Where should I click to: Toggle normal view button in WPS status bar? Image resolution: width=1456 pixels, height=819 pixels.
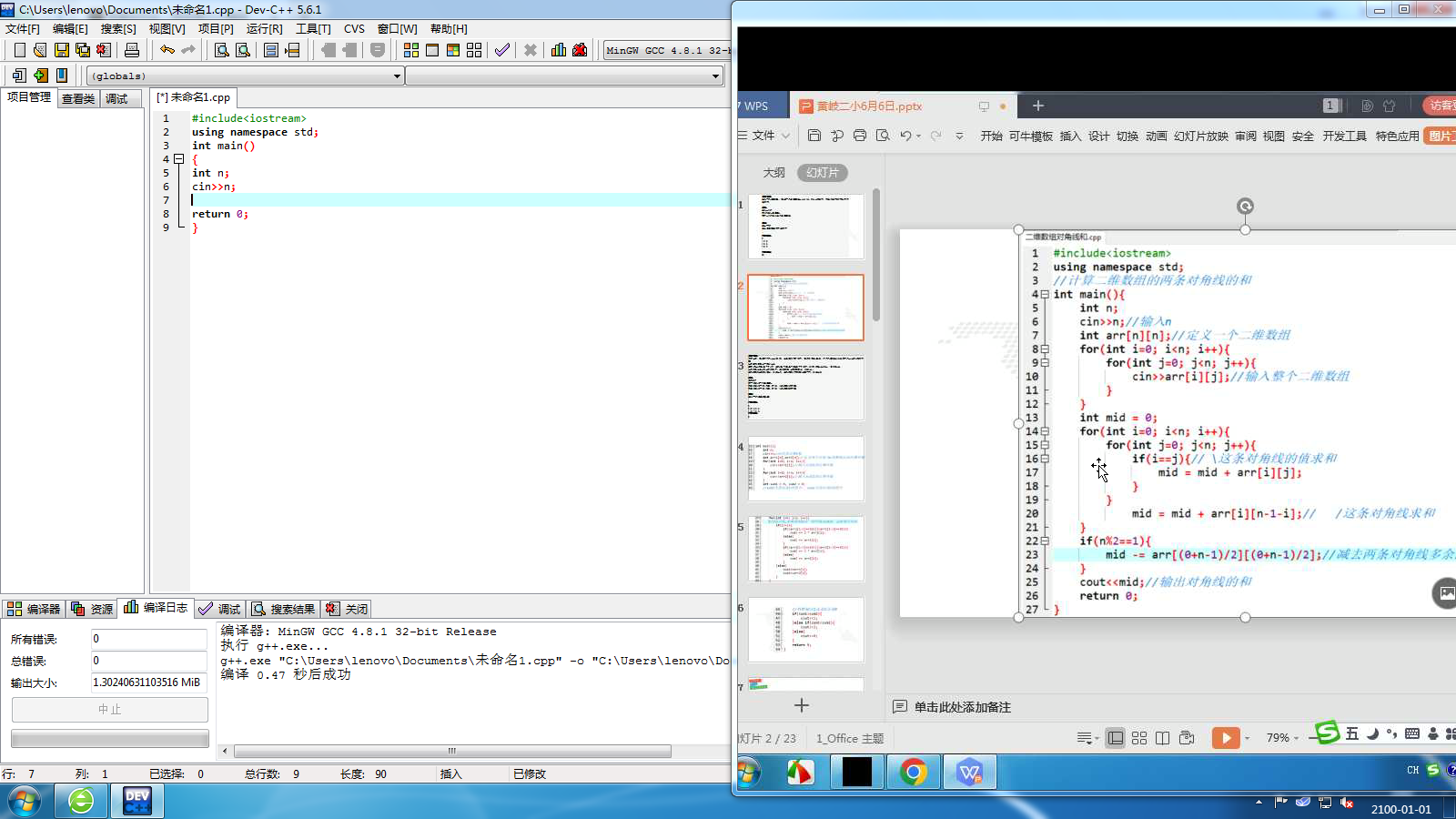1115,738
